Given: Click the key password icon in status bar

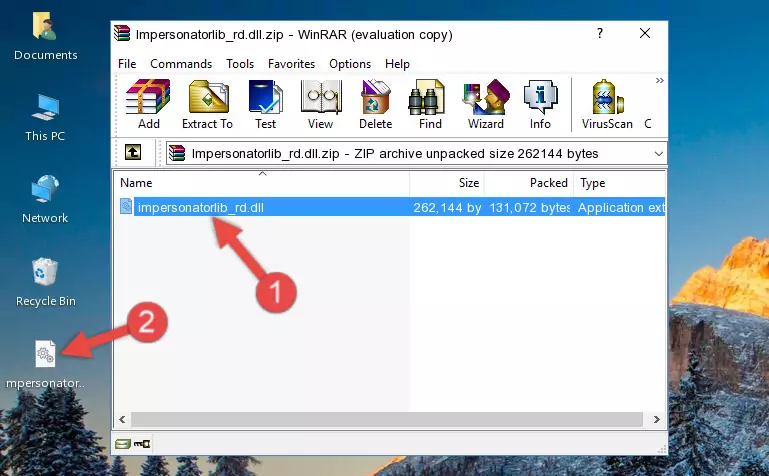Looking at the screenshot, I should pos(142,444).
